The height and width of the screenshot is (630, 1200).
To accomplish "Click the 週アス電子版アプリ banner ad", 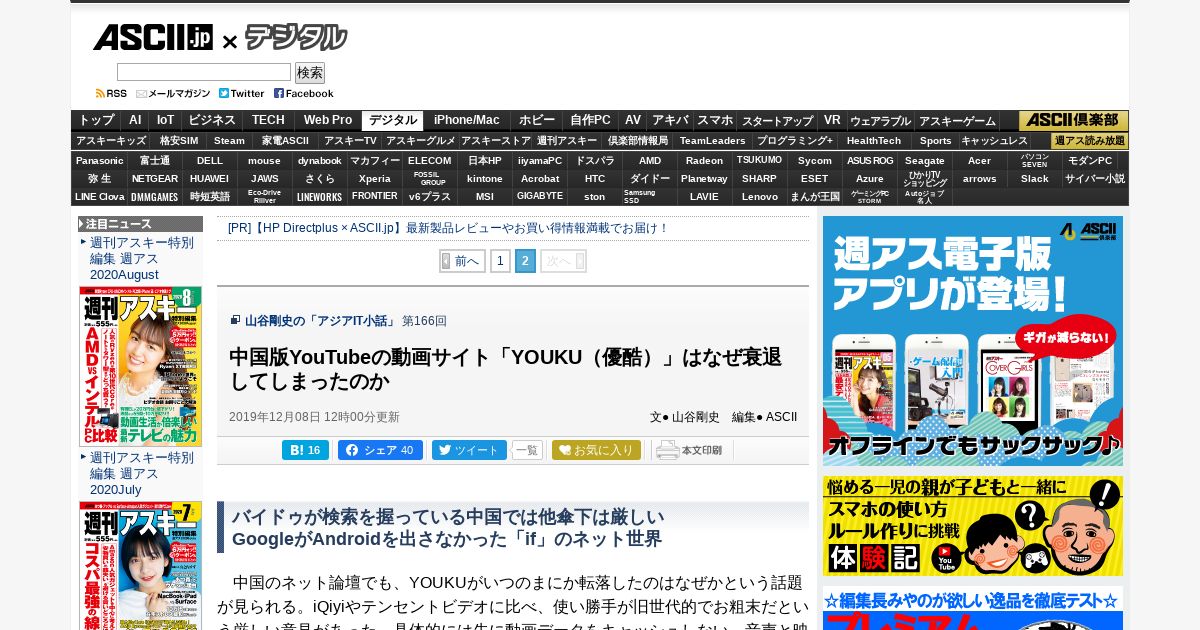I will 973,341.
